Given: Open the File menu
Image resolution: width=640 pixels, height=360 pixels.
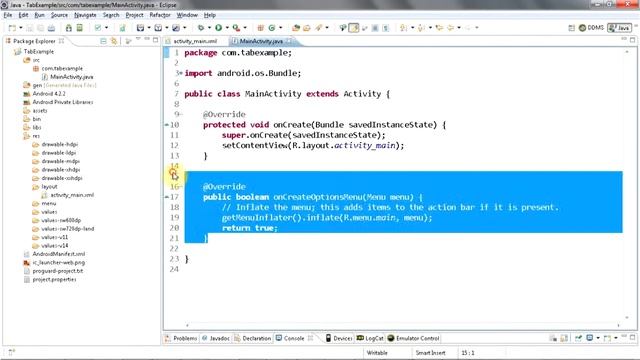Looking at the screenshot, I should [8, 15].
